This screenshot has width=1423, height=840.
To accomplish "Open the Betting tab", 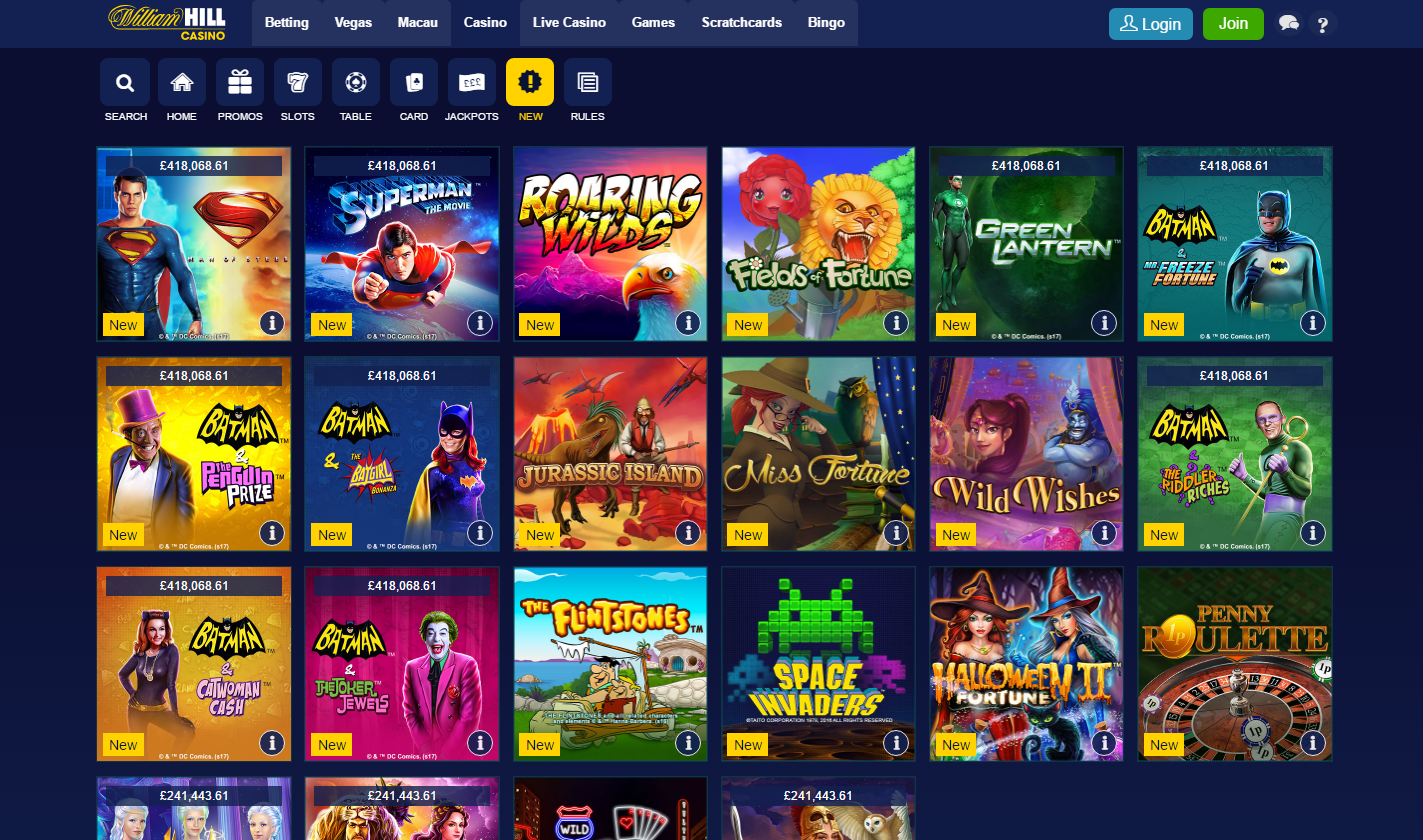I will [287, 23].
